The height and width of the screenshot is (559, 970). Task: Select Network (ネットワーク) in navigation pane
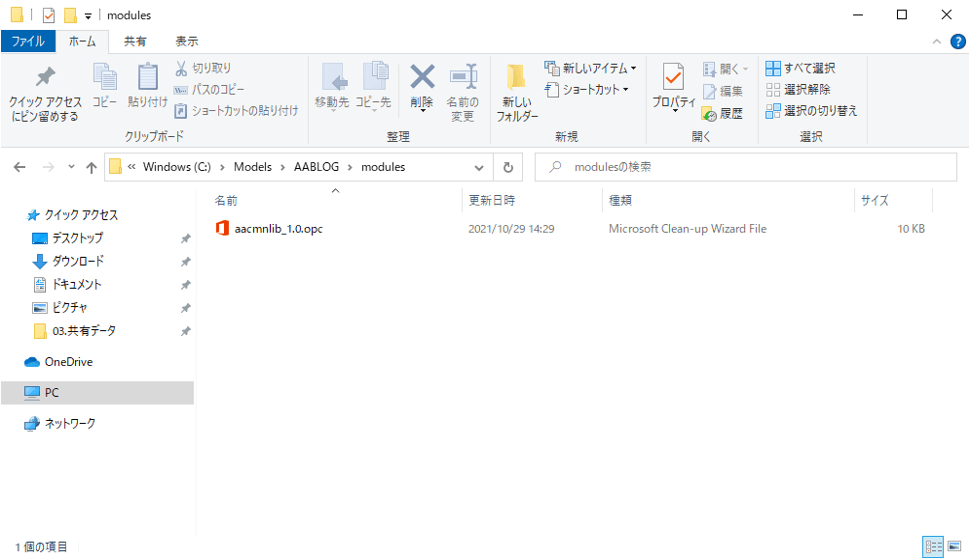pos(70,424)
